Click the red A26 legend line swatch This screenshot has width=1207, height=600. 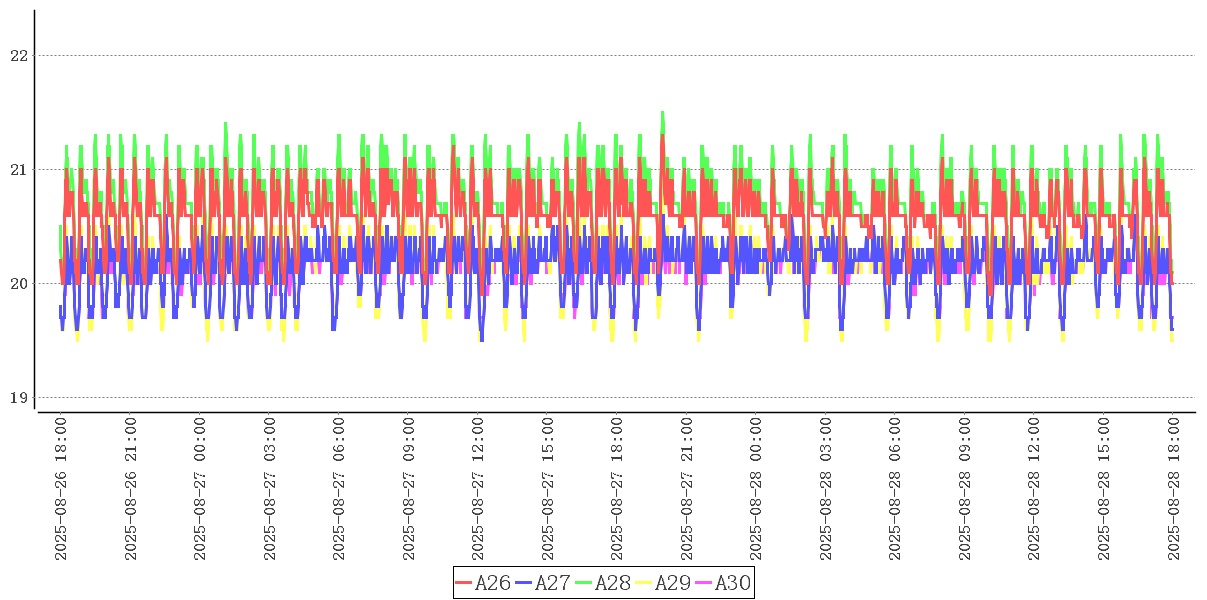464,583
